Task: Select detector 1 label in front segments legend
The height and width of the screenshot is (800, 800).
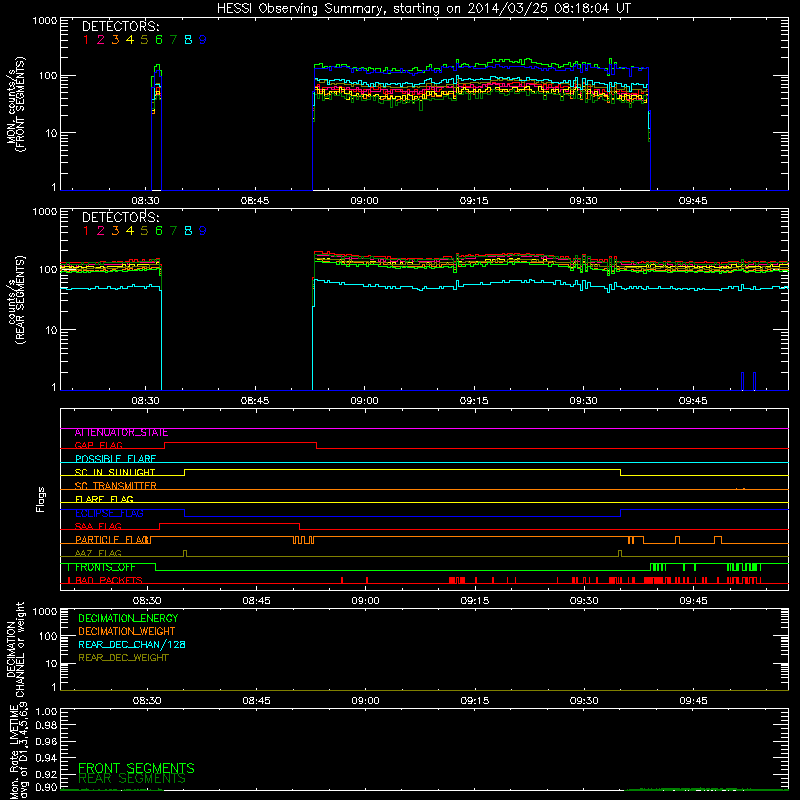Action: pos(86,40)
